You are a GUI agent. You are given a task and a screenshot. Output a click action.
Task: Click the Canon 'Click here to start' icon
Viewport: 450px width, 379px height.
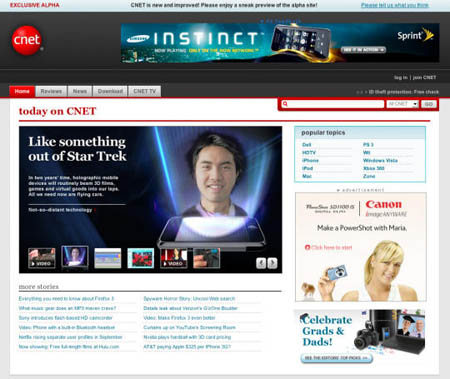[x=307, y=247]
